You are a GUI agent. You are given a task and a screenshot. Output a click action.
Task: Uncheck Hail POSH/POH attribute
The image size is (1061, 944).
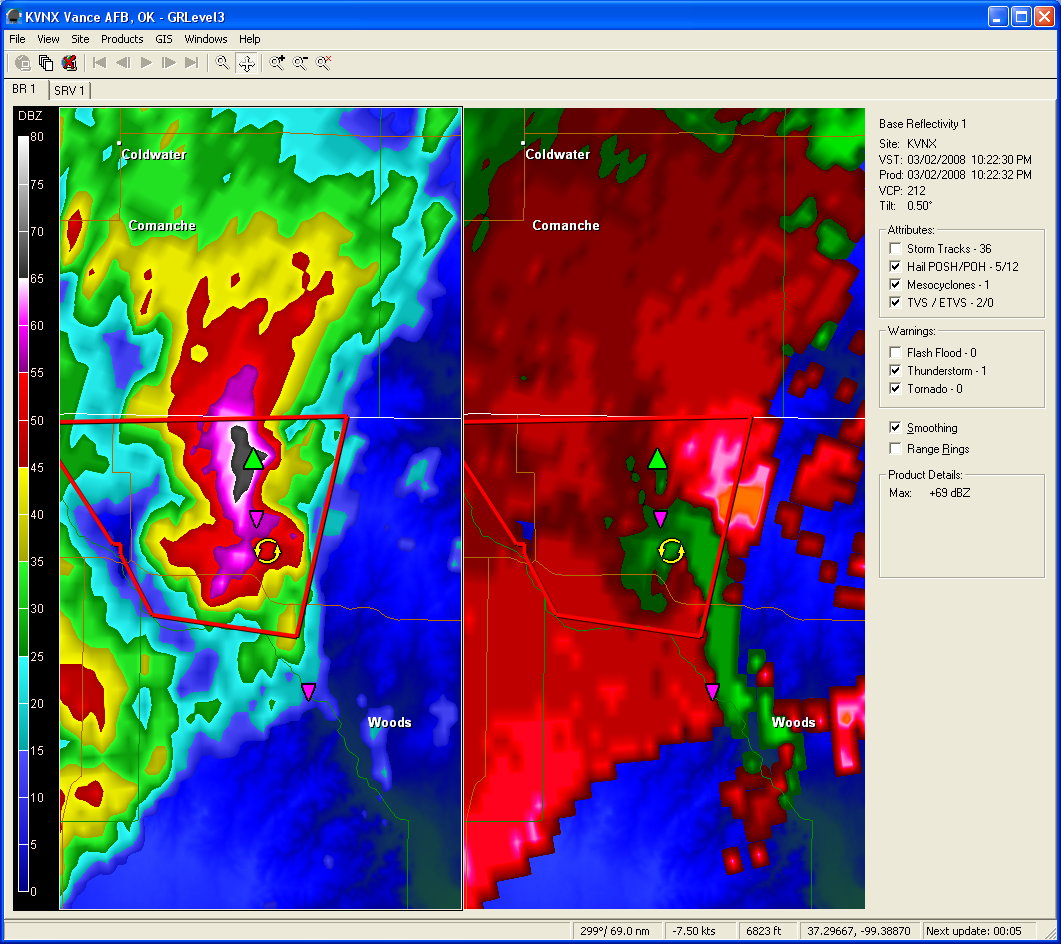pos(895,267)
